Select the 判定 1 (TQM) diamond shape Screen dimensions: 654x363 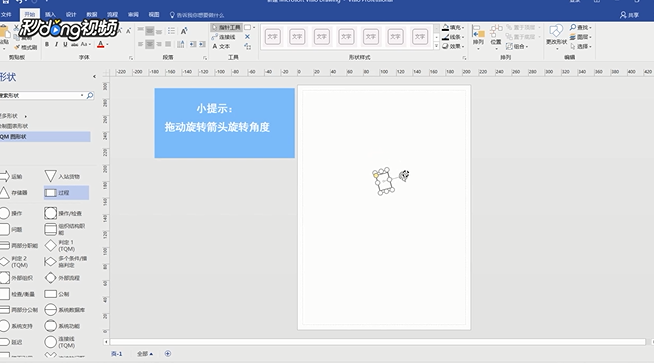pyautogui.click(x=60, y=245)
